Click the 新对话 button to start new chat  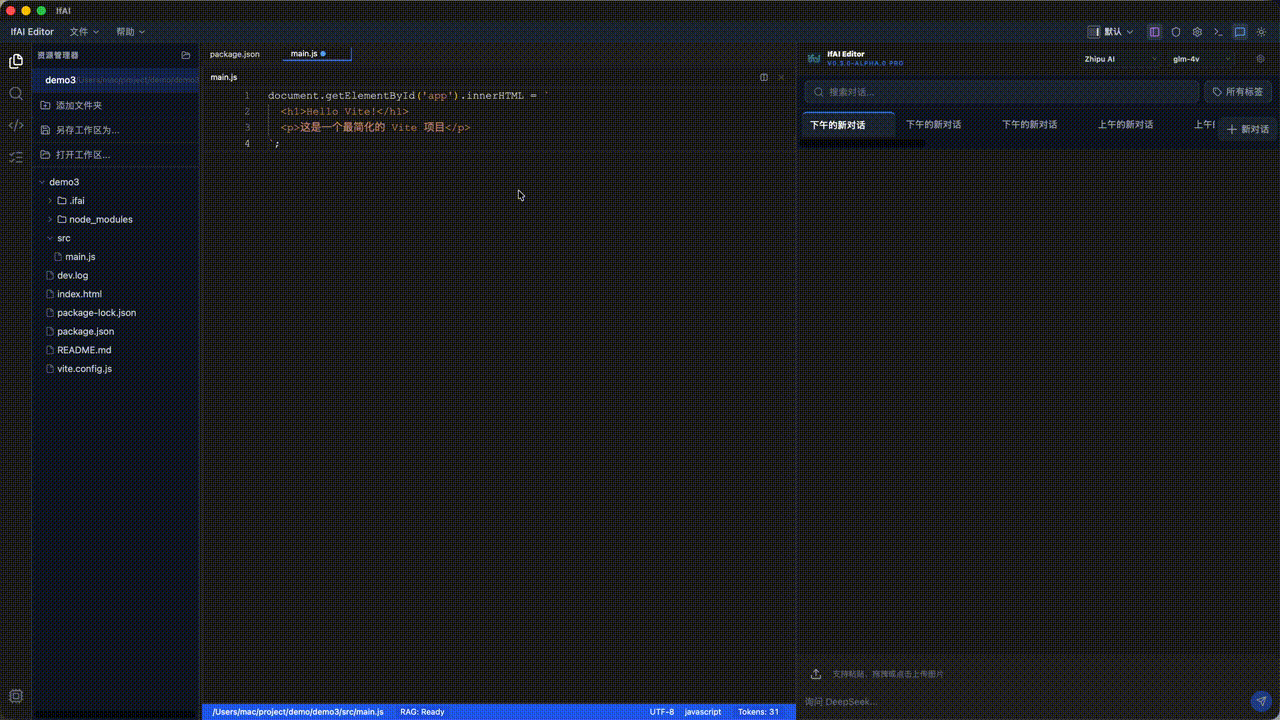[x=1248, y=129]
